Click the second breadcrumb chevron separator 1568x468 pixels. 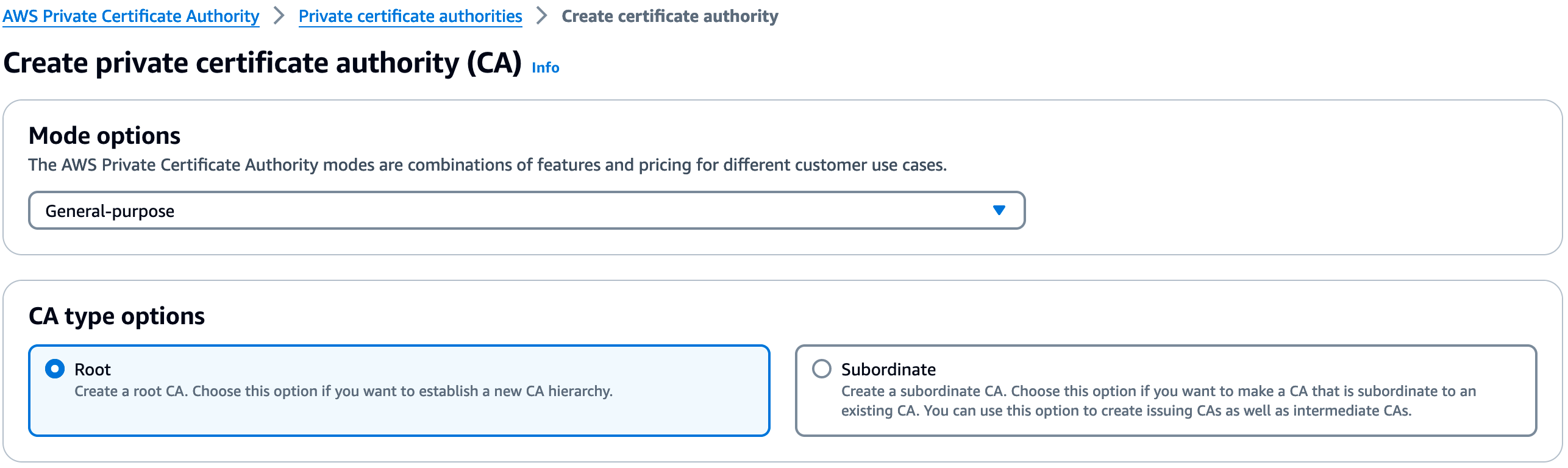click(541, 16)
